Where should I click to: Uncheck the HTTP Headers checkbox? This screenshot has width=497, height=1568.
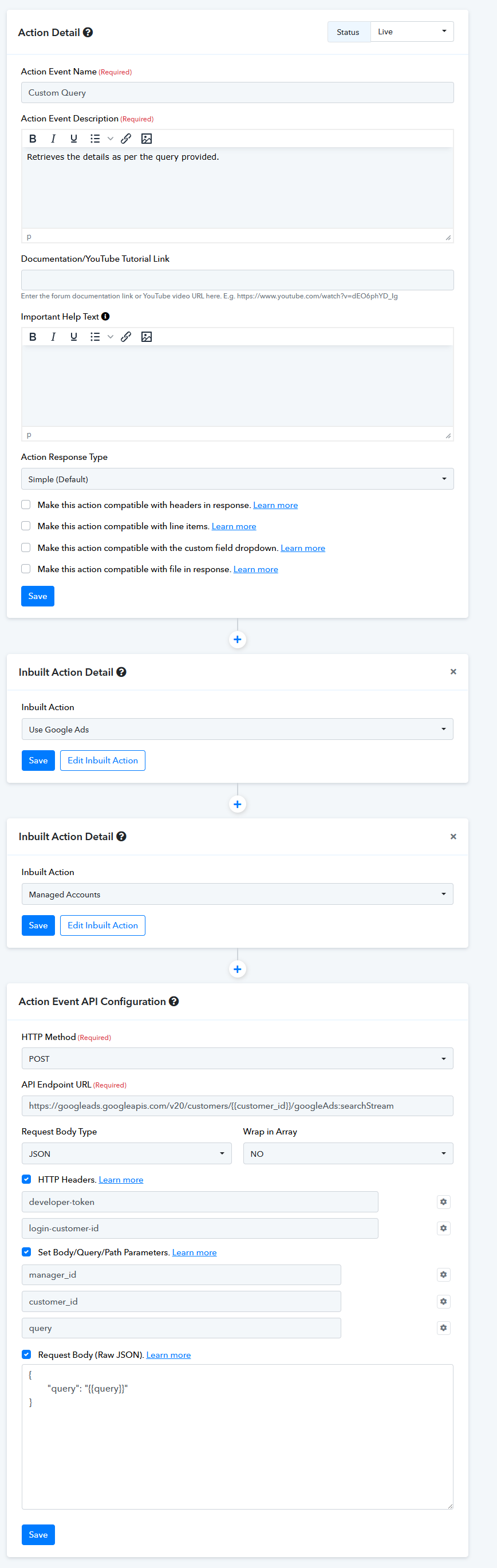(x=26, y=1179)
